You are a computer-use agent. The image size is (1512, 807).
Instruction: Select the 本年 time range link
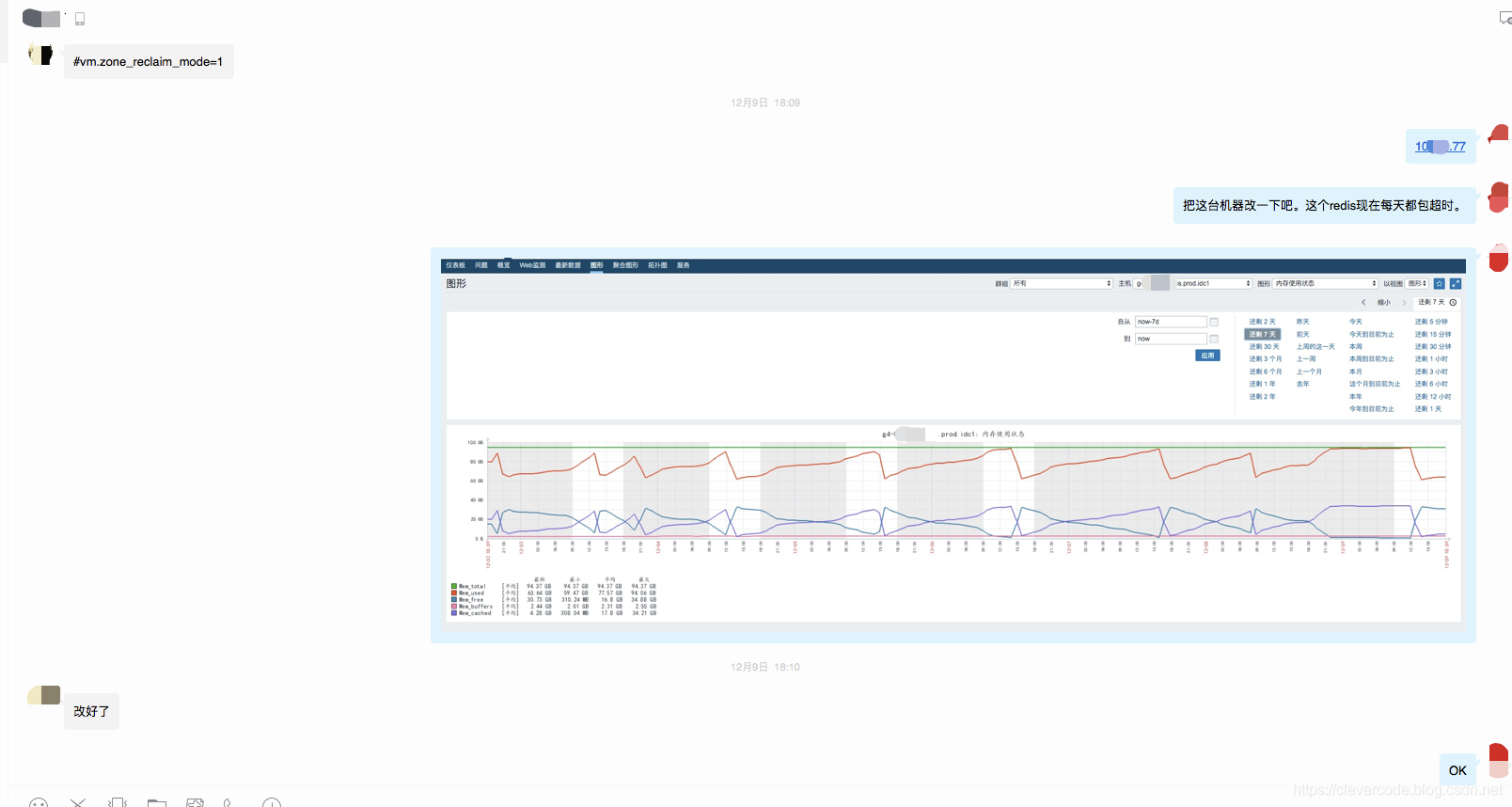click(1356, 397)
